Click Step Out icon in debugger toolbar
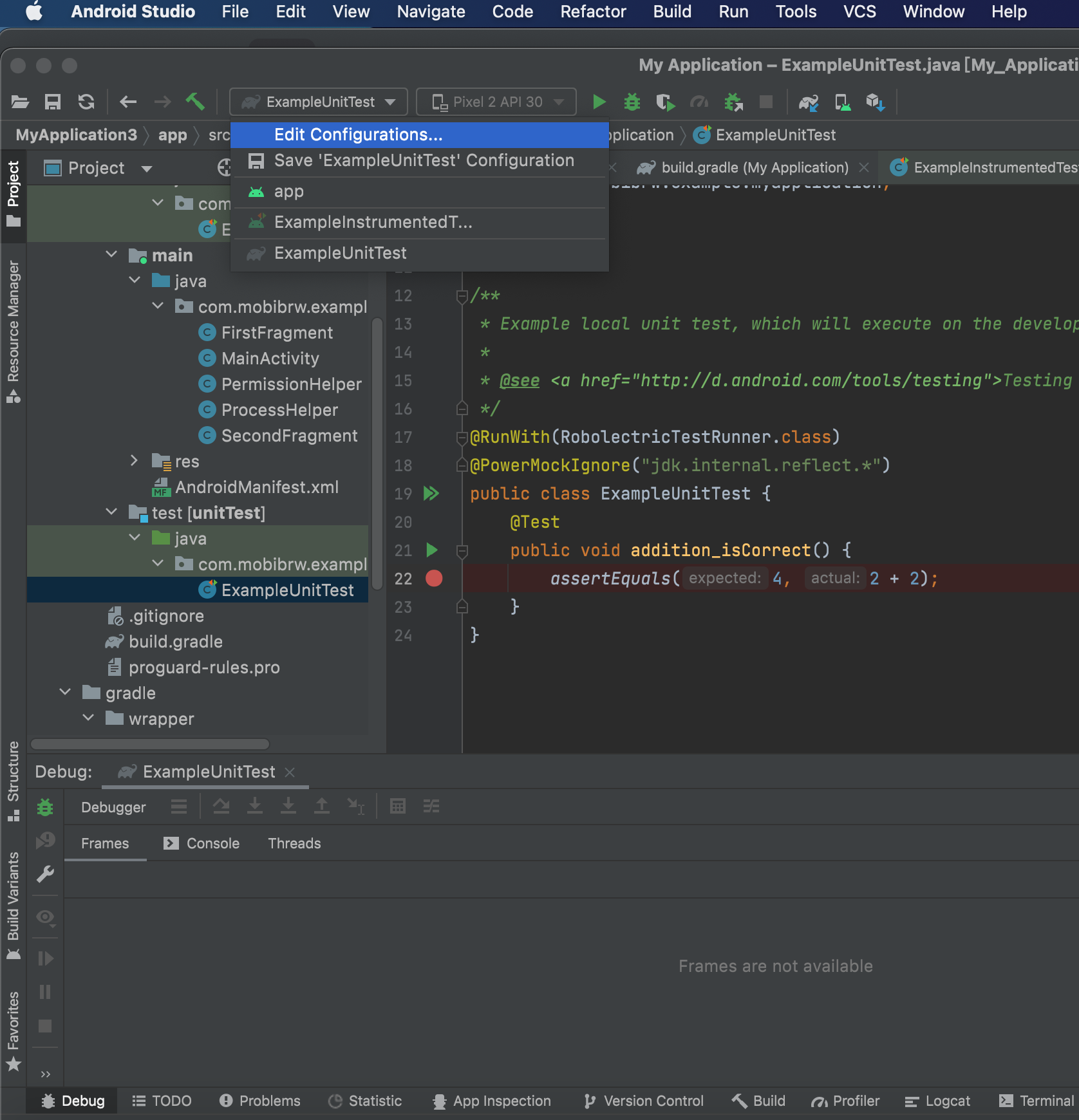The image size is (1079, 1120). tap(321, 806)
